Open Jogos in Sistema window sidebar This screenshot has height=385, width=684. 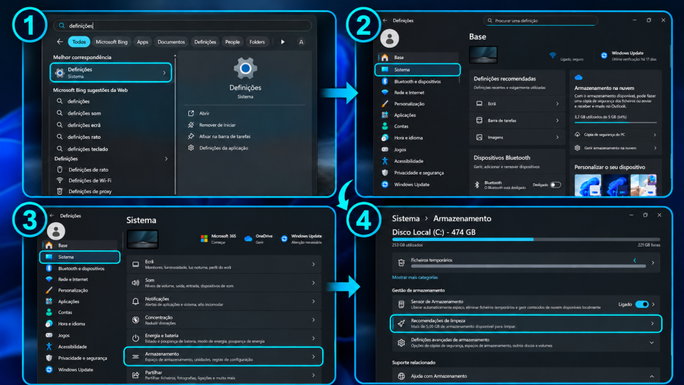[64, 335]
